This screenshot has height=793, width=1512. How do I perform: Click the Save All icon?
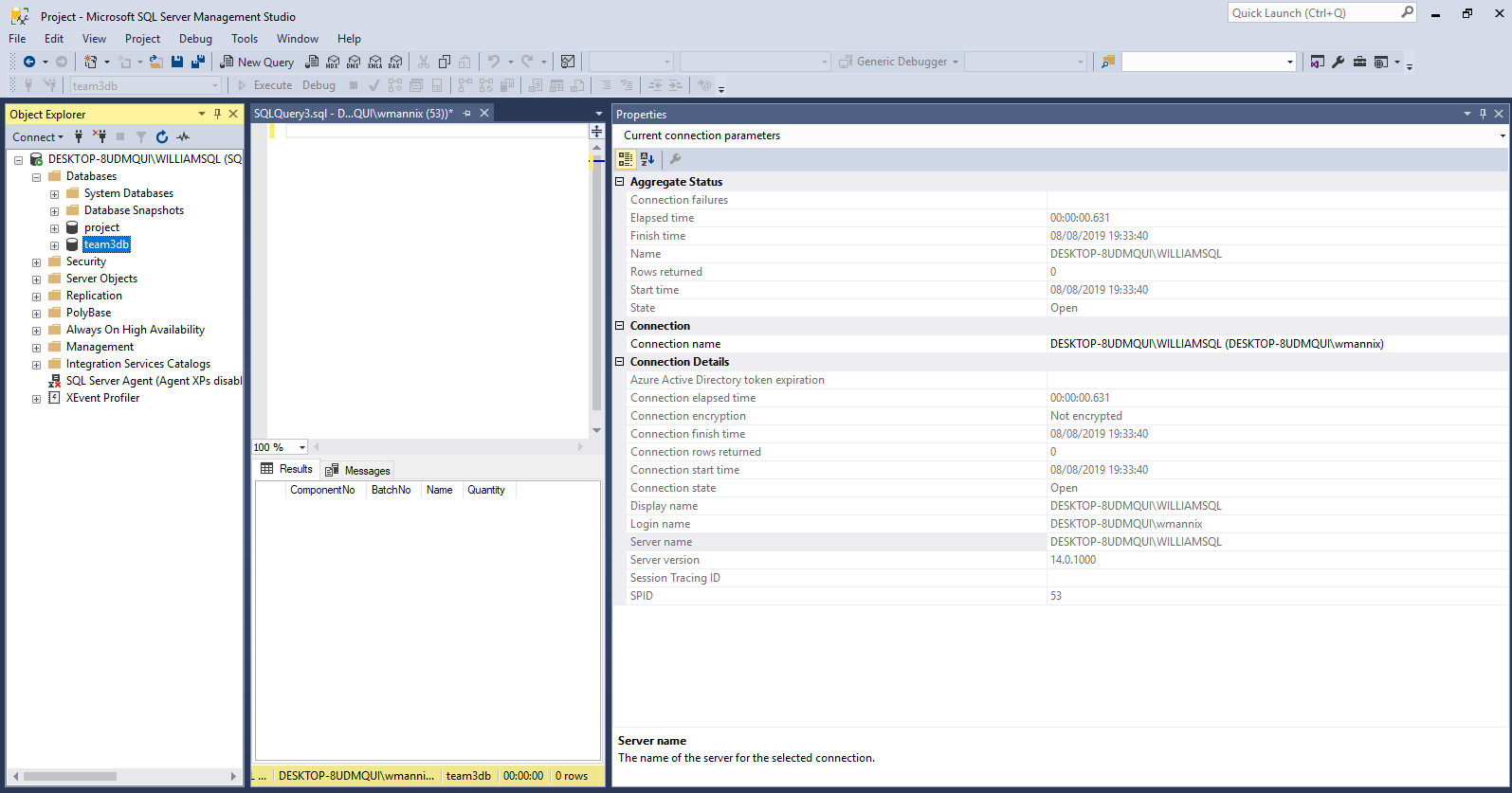(198, 62)
